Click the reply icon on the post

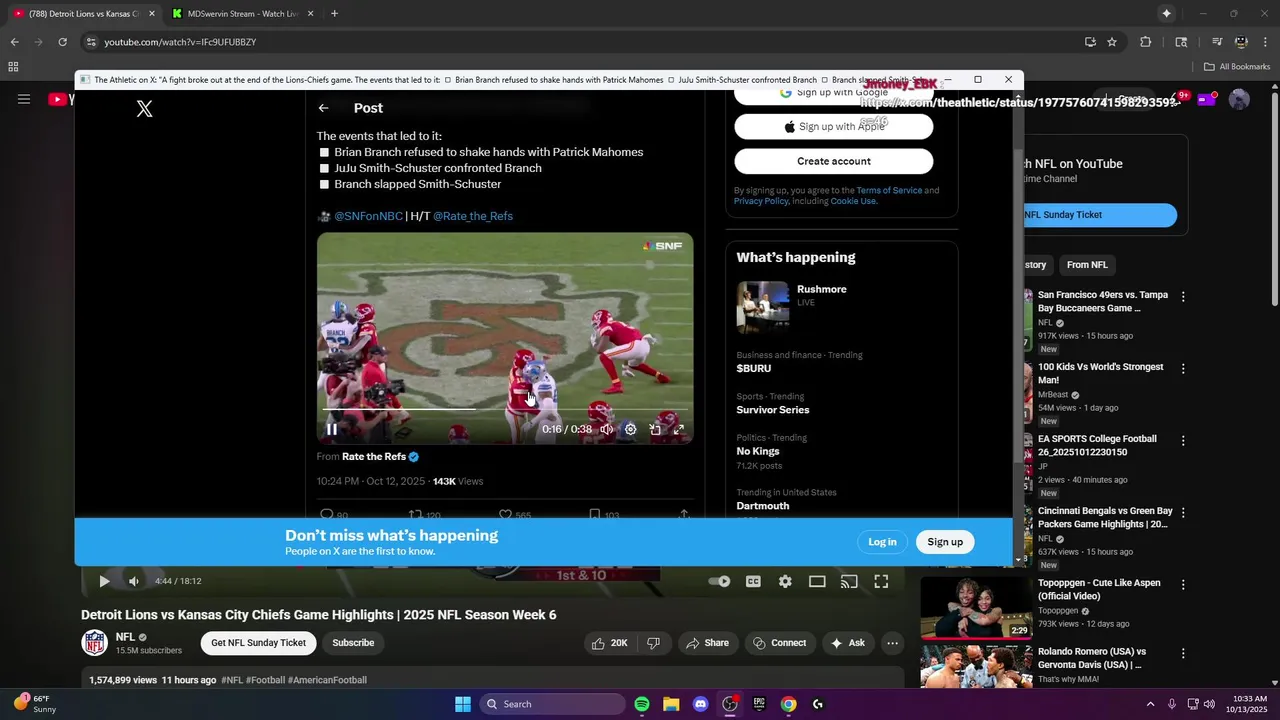click(x=326, y=515)
